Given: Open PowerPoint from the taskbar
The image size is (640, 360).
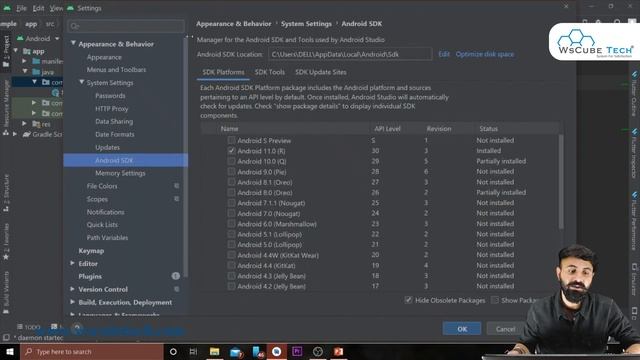Looking at the screenshot, I should click(338, 352).
